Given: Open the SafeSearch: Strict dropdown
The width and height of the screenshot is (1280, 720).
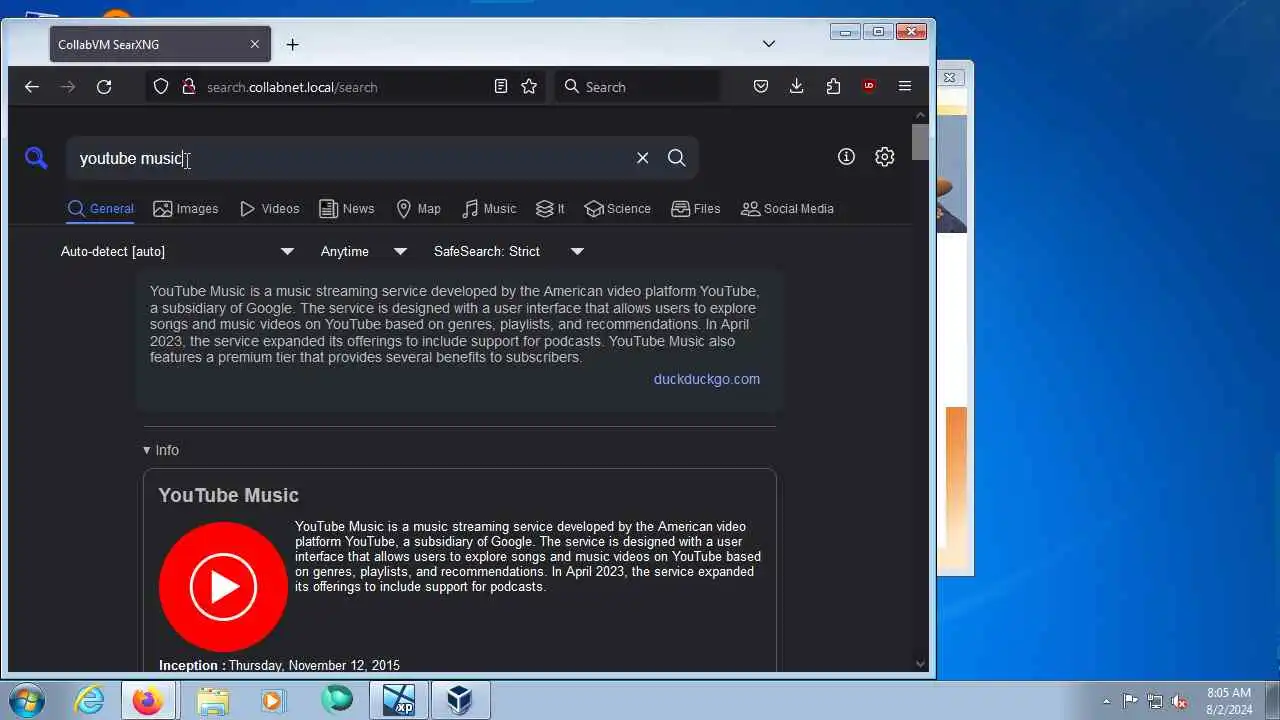Looking at the screenshot, I should pyautogui.click(x=509, y=252).
